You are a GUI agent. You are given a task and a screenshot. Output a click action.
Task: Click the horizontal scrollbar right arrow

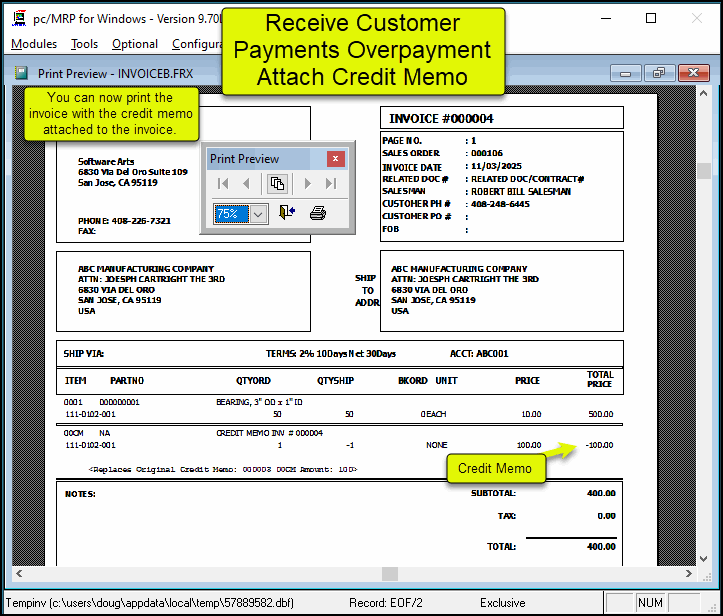687,574
